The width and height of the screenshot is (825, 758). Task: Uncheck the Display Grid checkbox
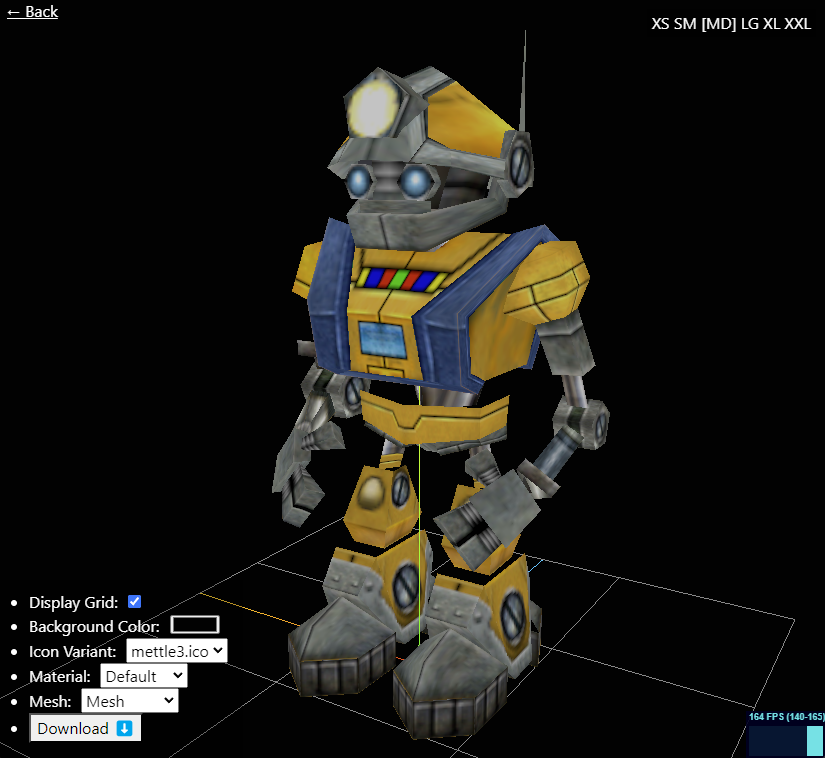coord(135,601)
